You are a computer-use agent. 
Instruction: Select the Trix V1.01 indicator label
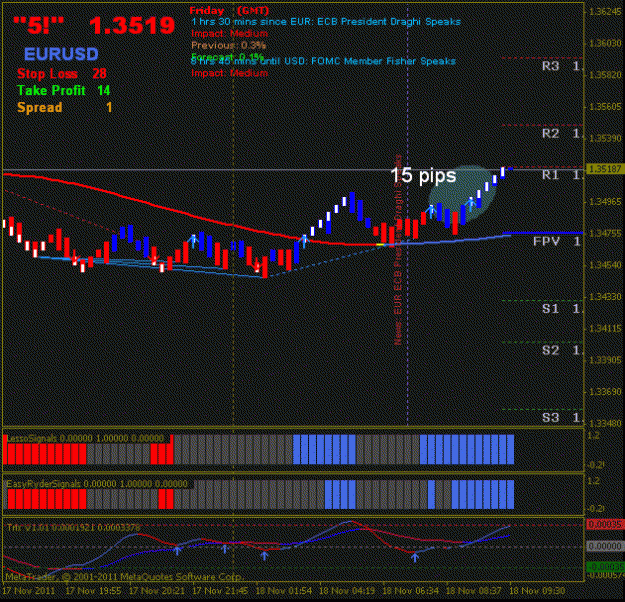pyautogui.click(x=73, y=528)
